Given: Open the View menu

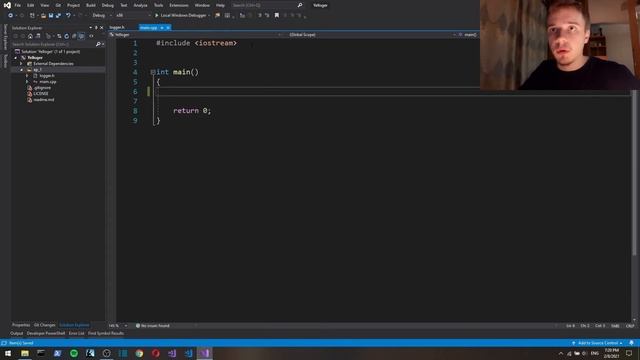Looking at the screenshot, I should pyautogui.click(x=44, y=5).
